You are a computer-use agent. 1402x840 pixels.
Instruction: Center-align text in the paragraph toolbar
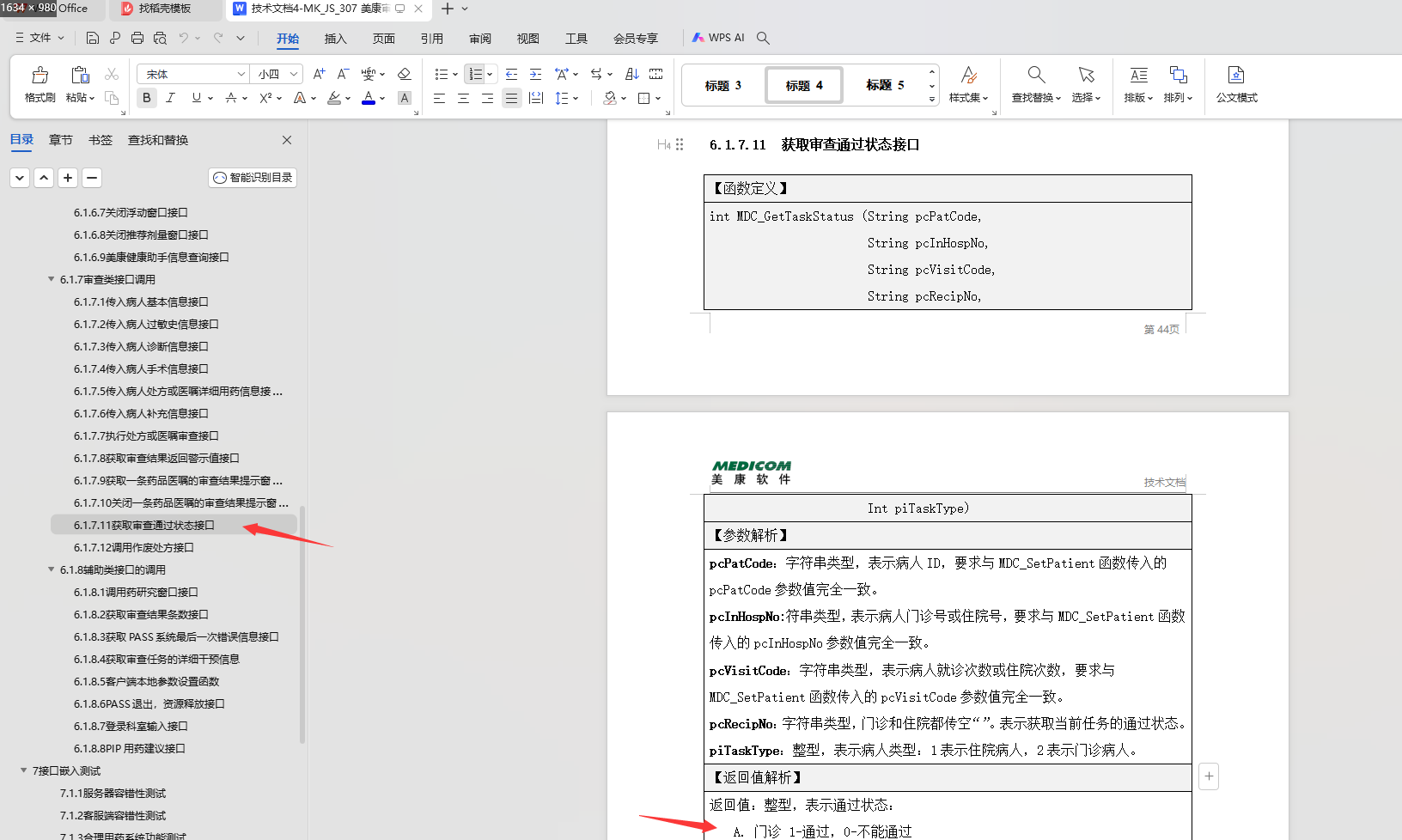[463, 98]
